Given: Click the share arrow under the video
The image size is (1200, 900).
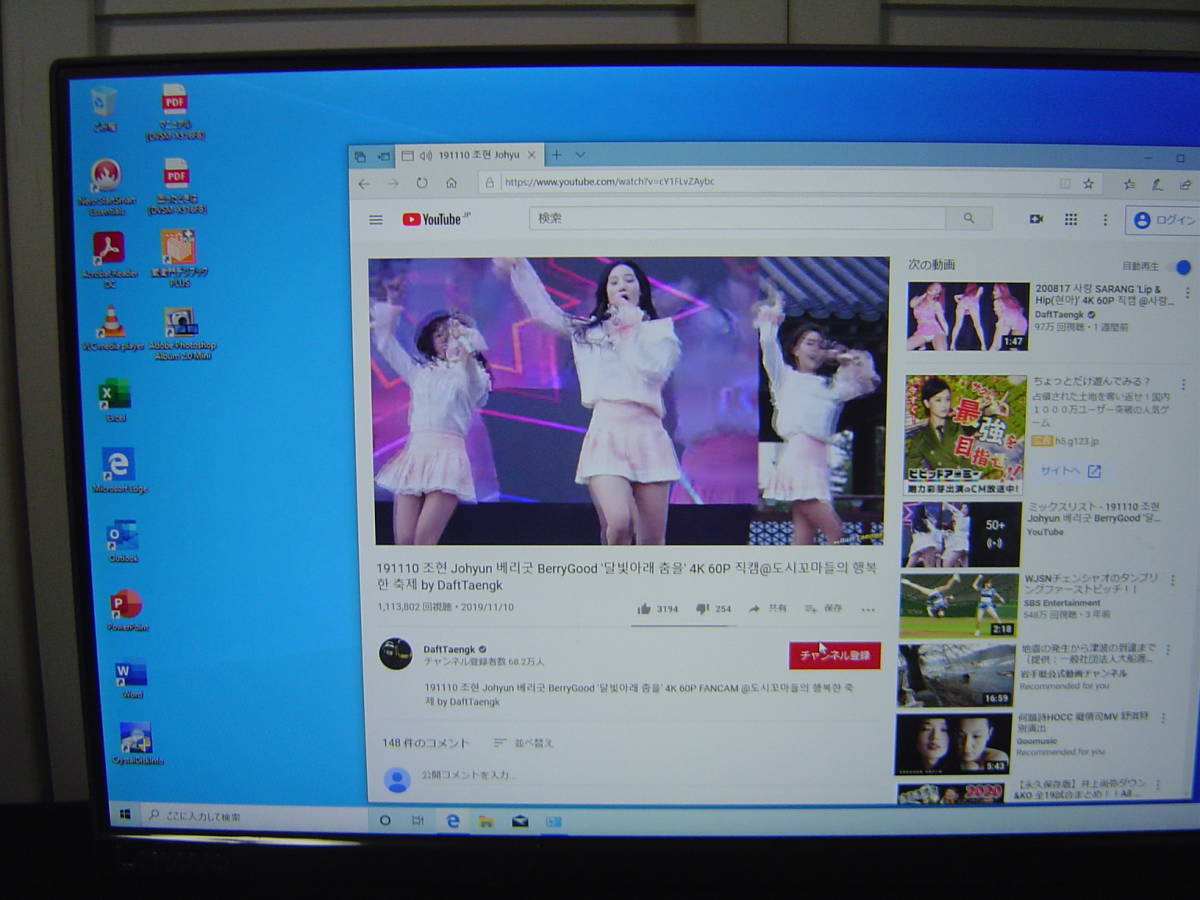Looking at the screenshot, I should [x=767, y=608].
